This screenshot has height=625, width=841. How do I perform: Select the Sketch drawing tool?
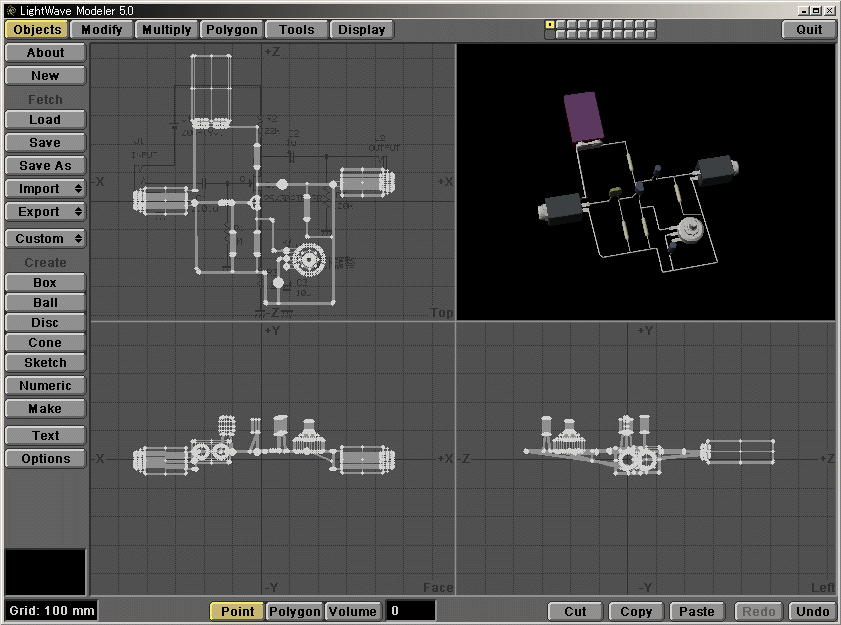tap(45, 363)
